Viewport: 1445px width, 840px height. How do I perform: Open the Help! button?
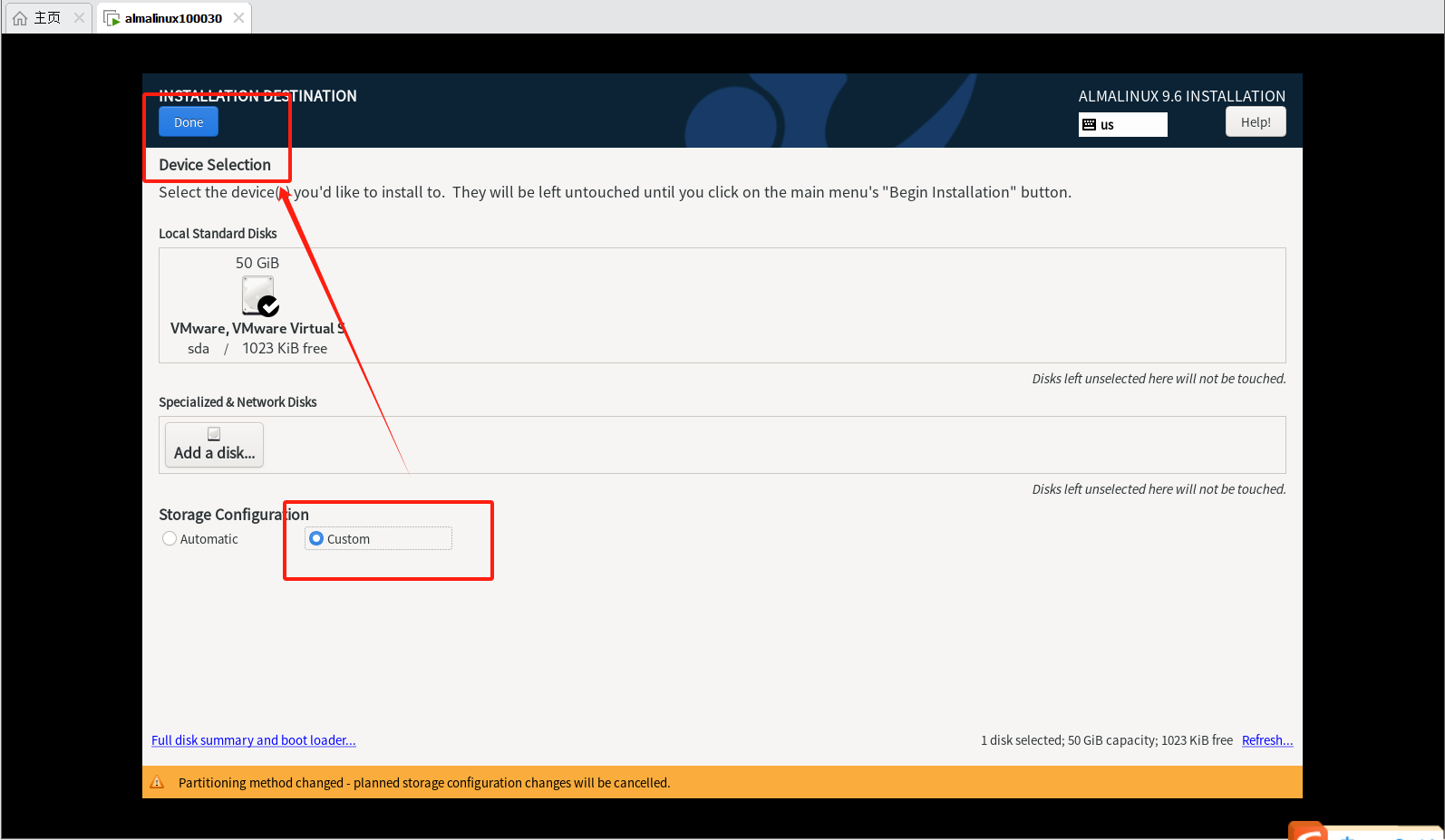click(1256, 122)
